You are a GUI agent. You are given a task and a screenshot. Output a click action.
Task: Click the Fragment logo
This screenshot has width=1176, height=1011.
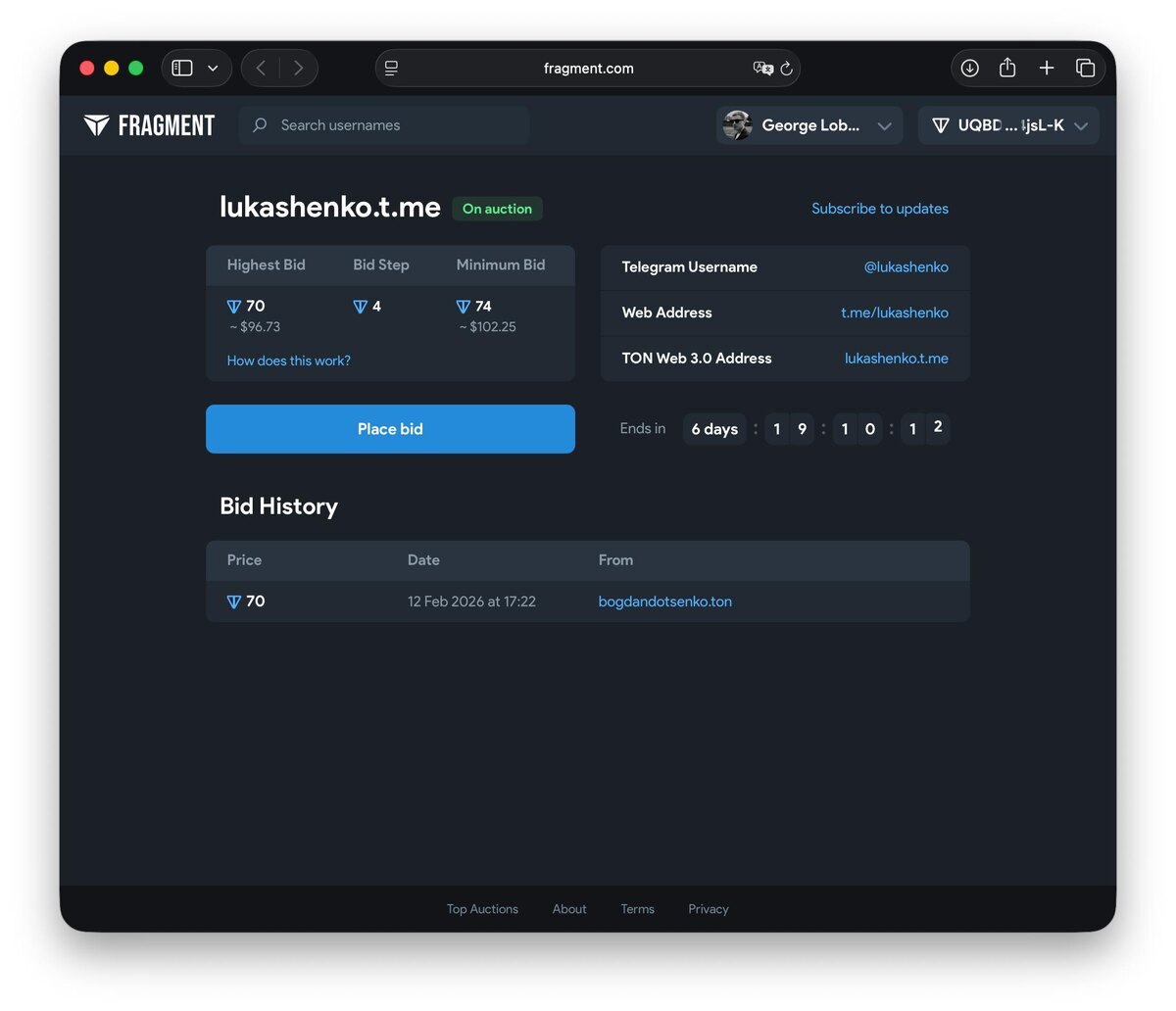(149, 125)
